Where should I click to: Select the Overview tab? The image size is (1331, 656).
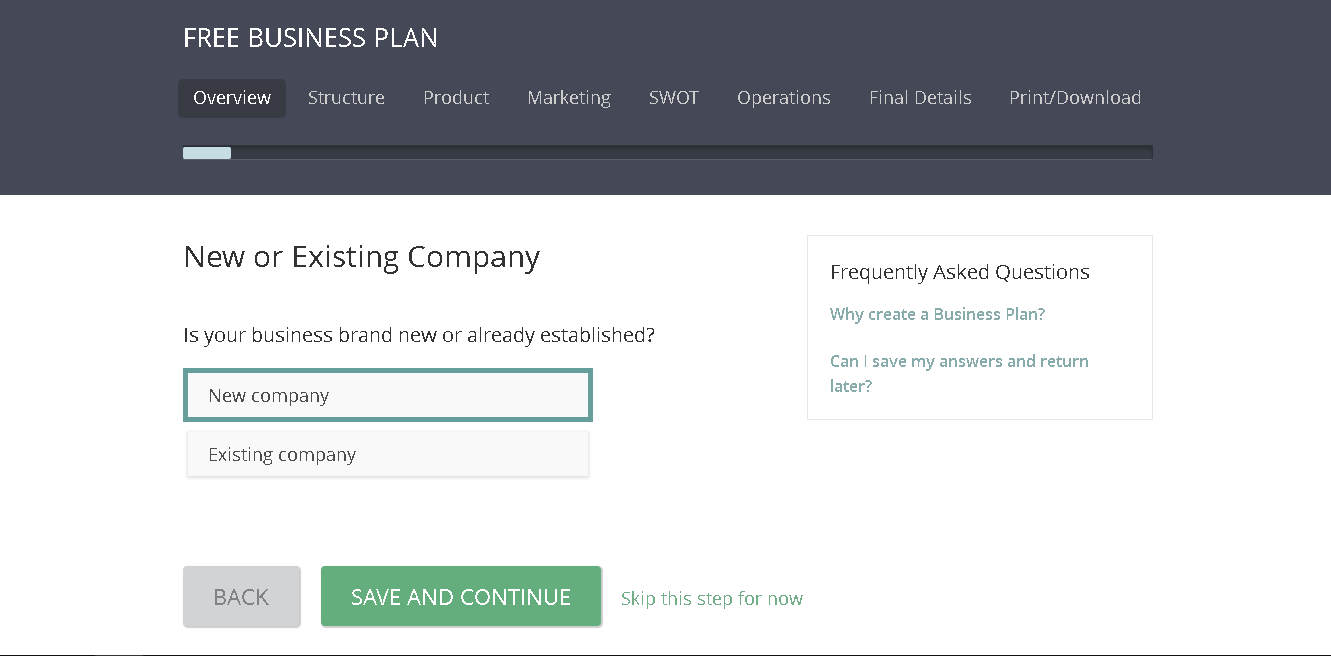pos(231,97)
